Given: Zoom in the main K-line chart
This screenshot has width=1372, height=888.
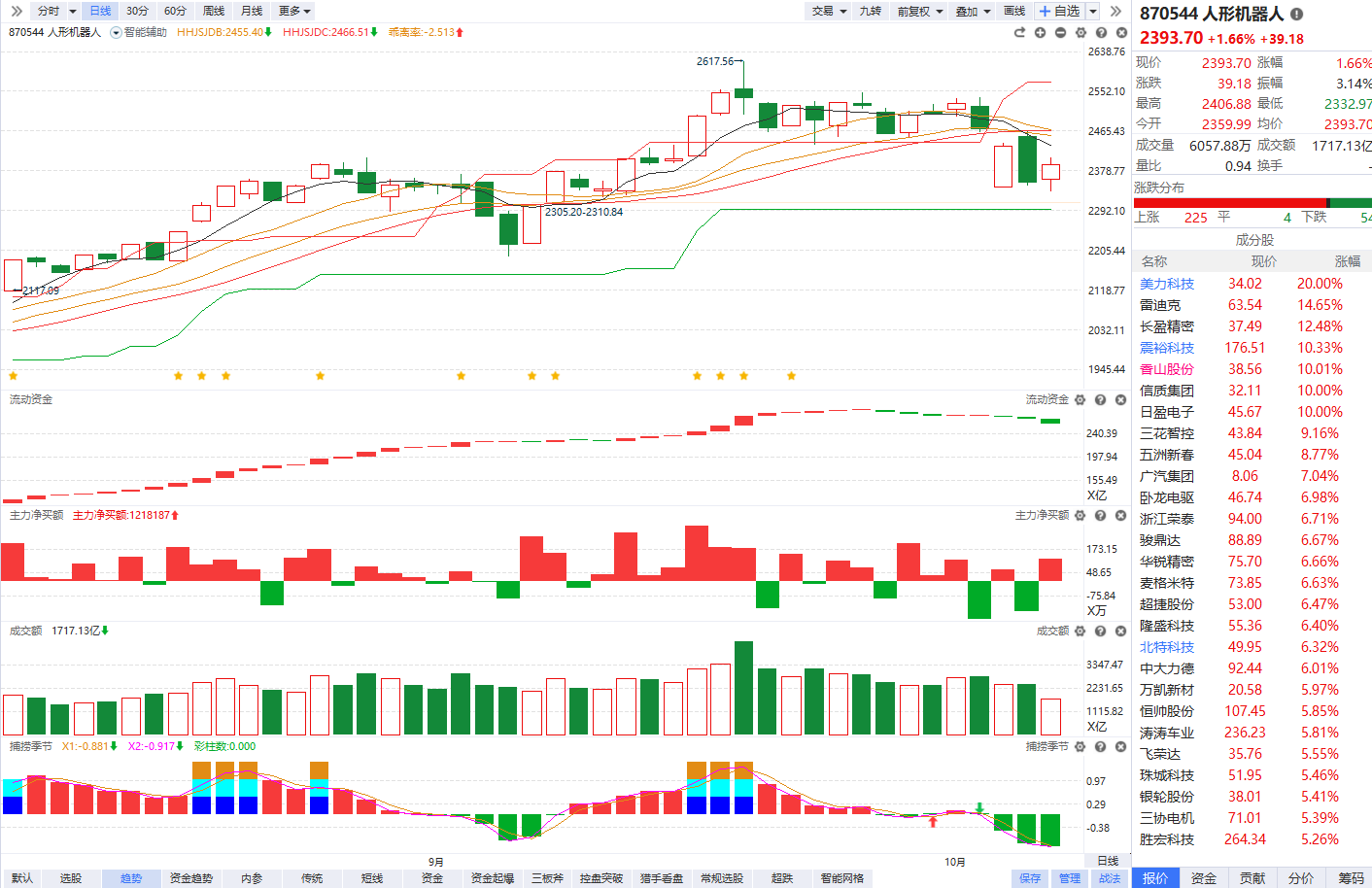Looking at the screenshot, I should (1040, 32).
